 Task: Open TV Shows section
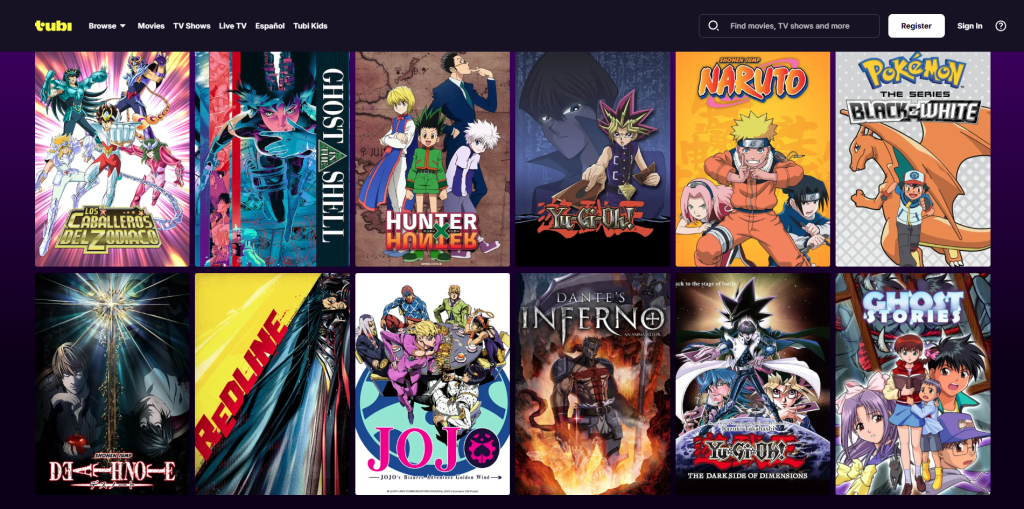click(x=191, y=26)
